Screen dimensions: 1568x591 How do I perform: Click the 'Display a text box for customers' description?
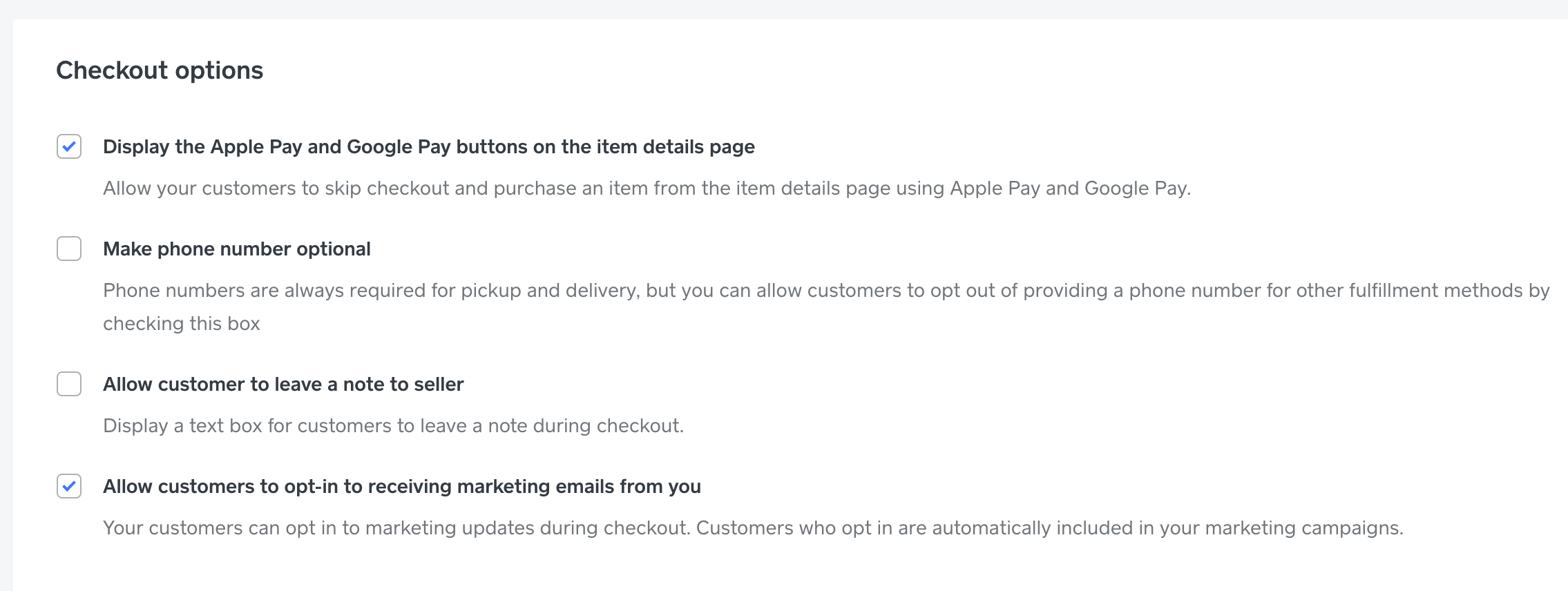393,426
